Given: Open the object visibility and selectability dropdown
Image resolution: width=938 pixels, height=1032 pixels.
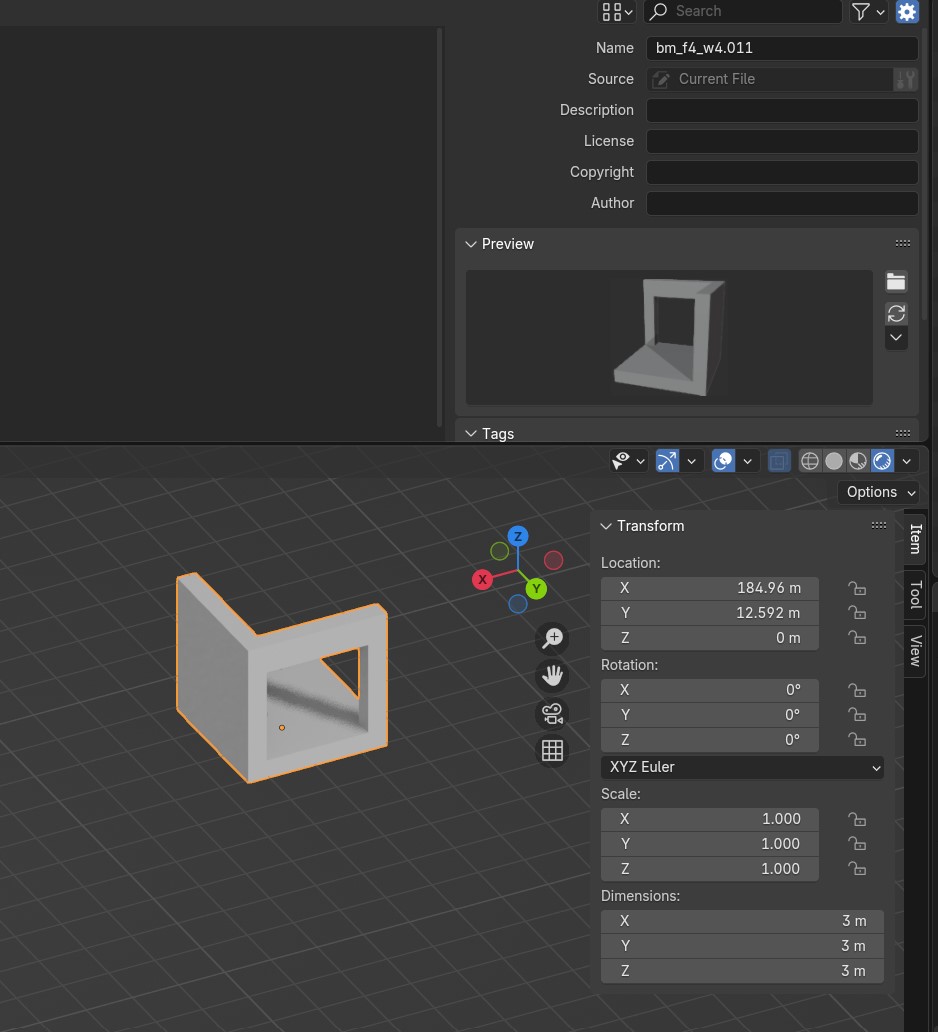Looking at the screenshot, I should [x=628, y=461].
